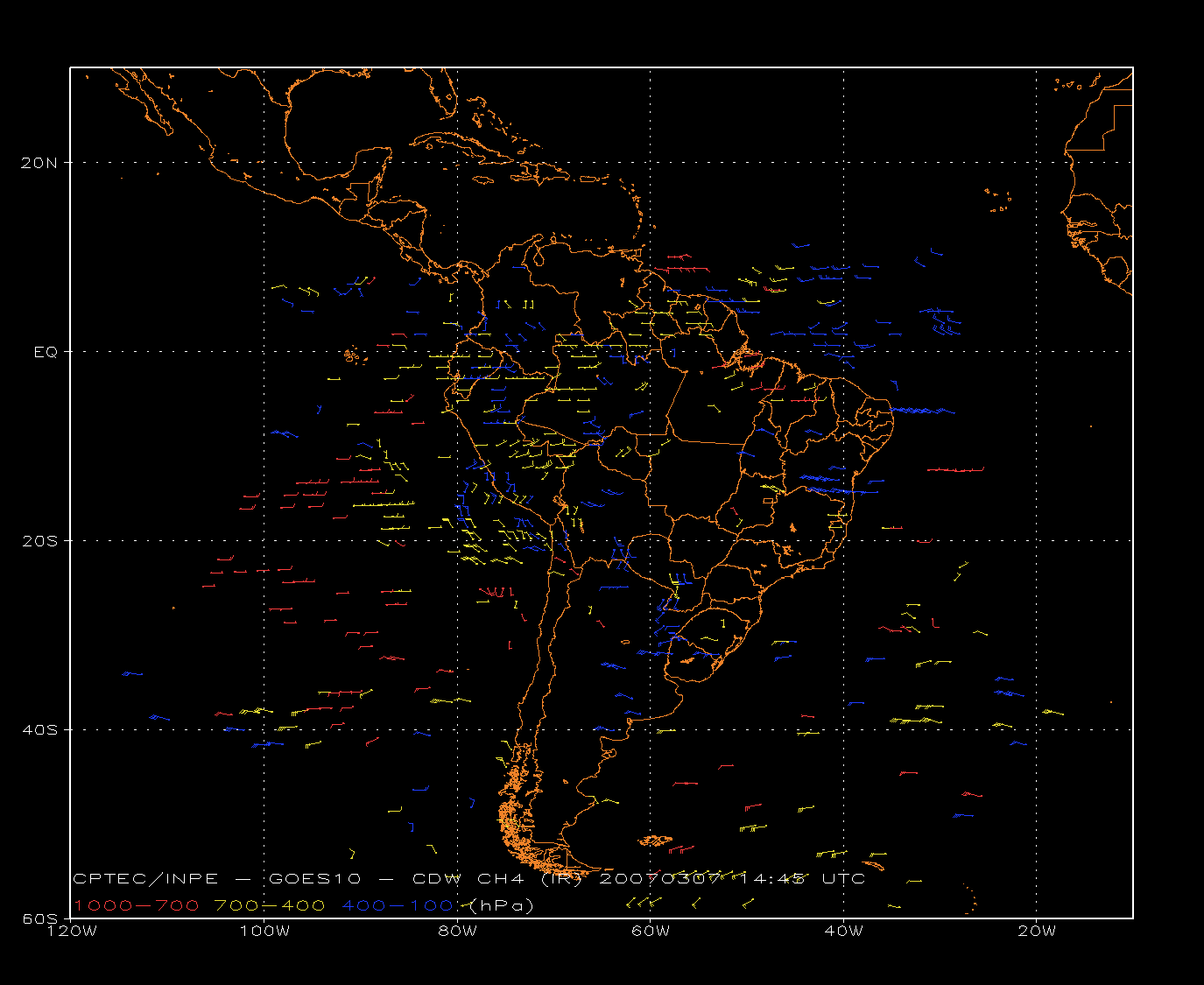Click the 20S latitude label
This screenshot has width=1204, height=985.
click(x=40, y=540)
